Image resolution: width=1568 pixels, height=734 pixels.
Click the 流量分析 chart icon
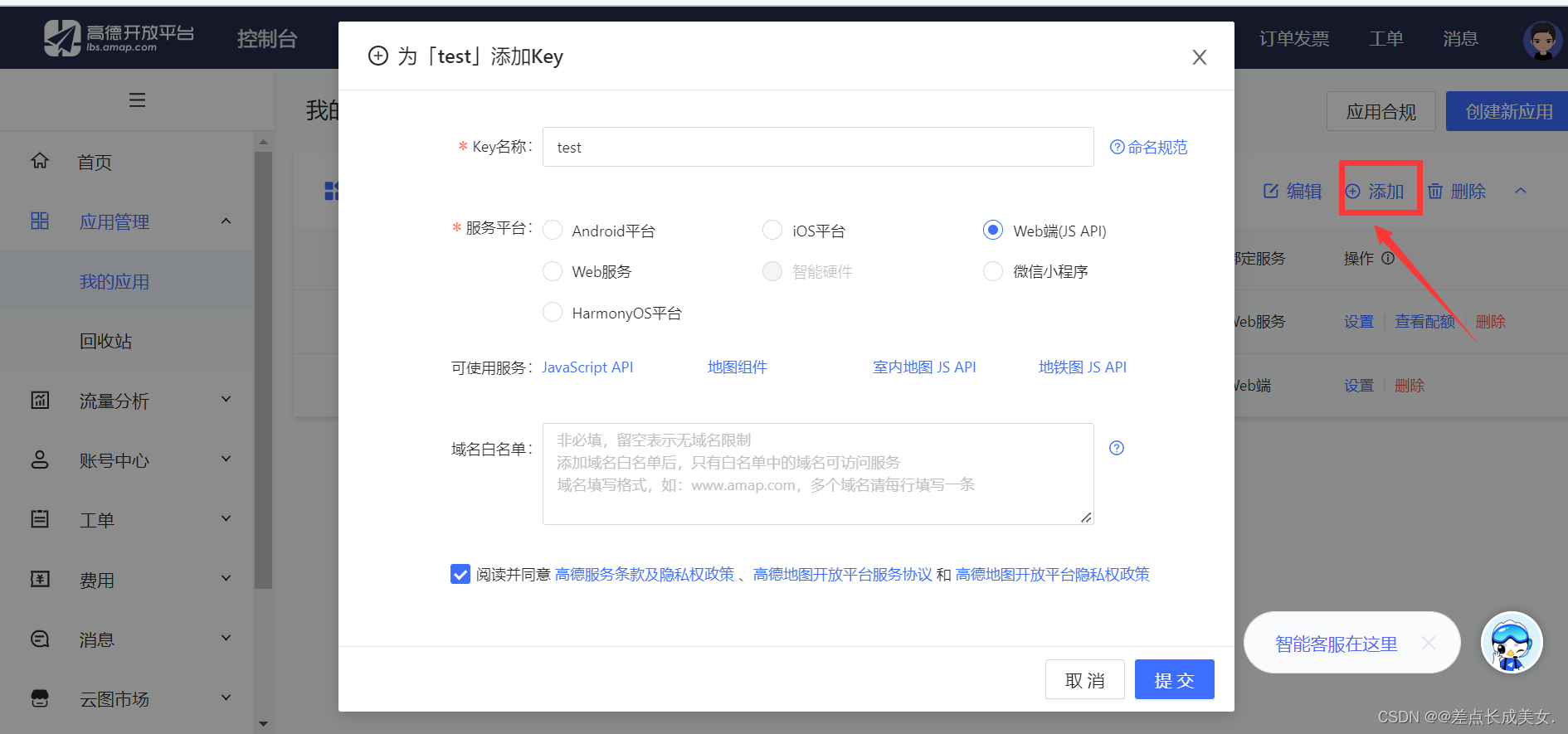(40, 400)
